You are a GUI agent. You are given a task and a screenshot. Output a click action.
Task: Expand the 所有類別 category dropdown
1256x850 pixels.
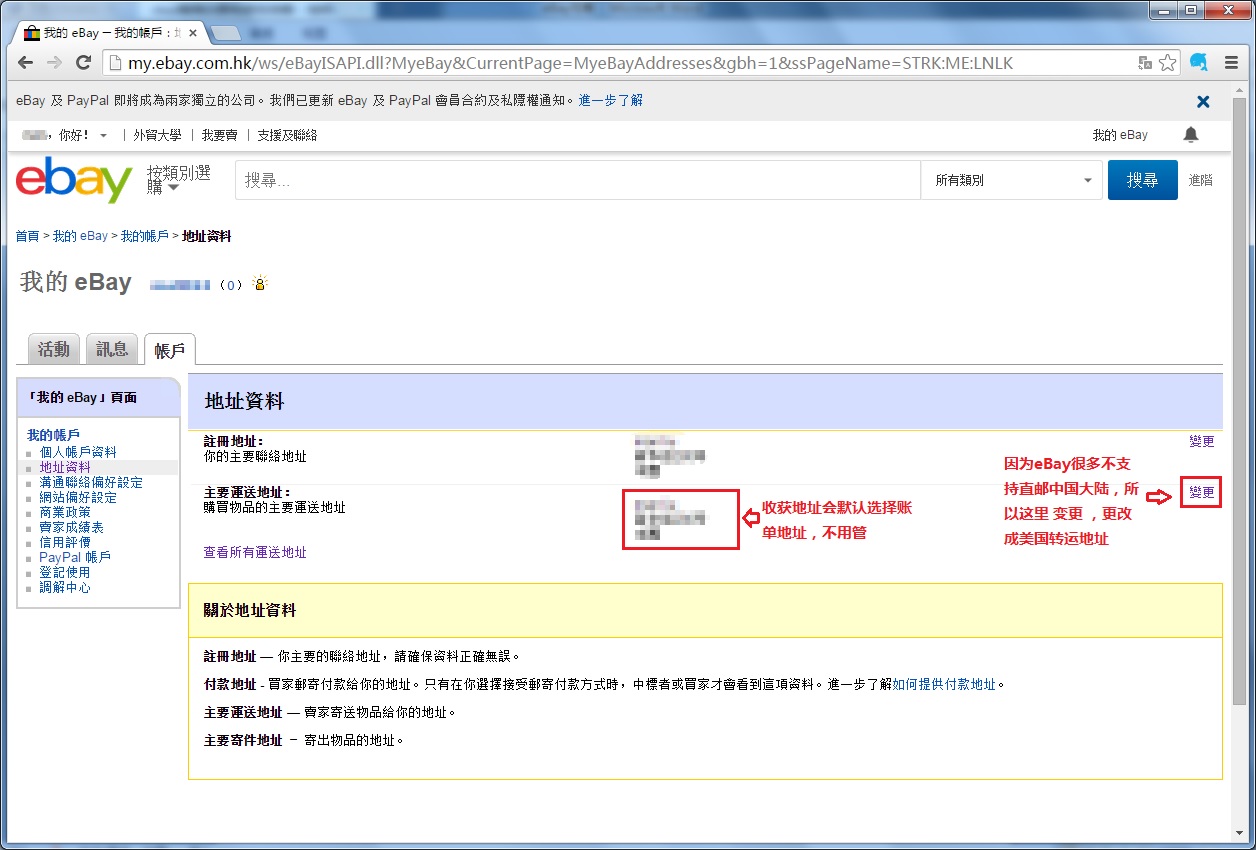tap(1012, 181)
